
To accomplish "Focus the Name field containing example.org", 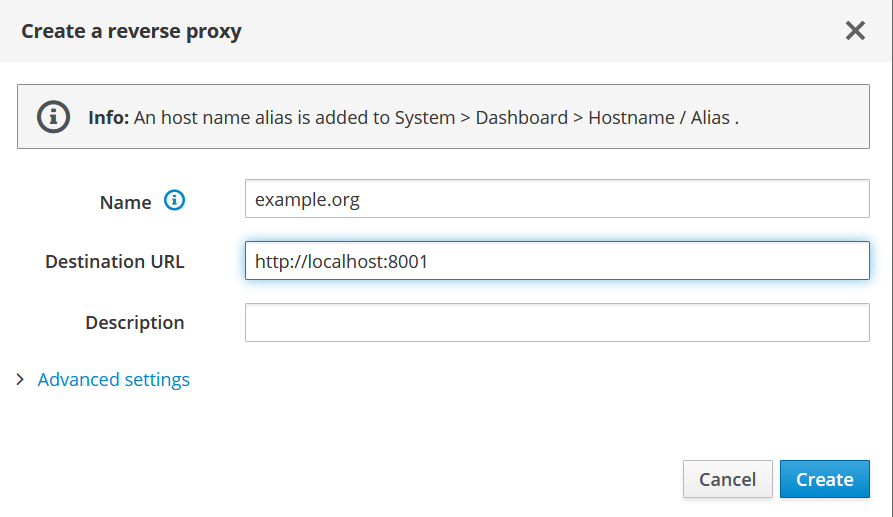I will (x=557, y=199).
